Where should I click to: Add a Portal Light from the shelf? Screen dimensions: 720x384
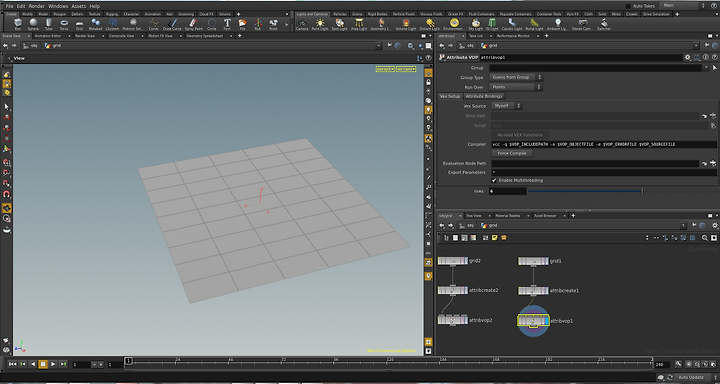click(534, 24)
